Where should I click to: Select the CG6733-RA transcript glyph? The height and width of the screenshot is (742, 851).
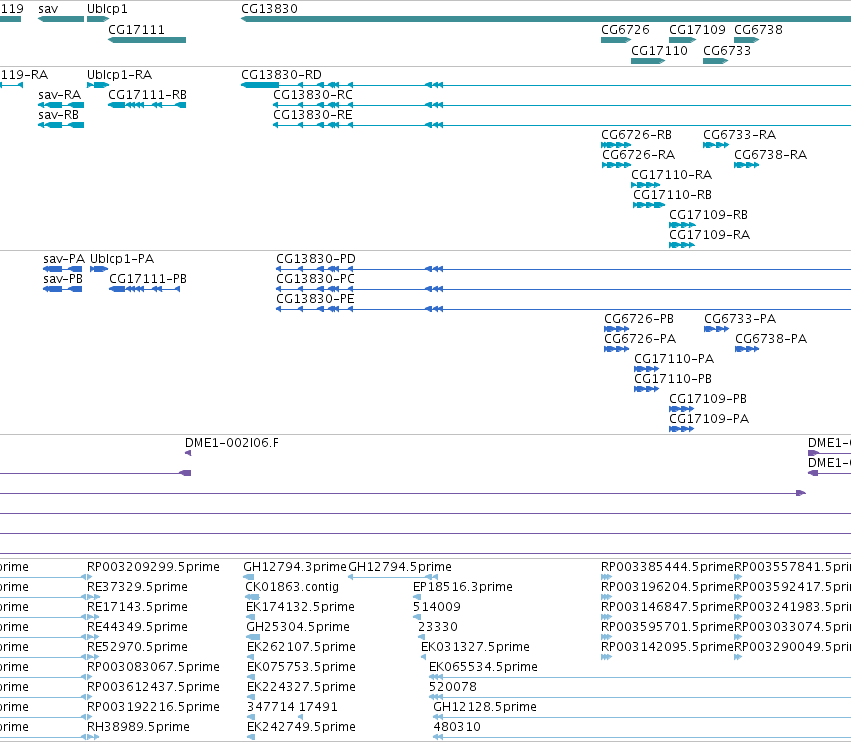(x=715, y=145)
